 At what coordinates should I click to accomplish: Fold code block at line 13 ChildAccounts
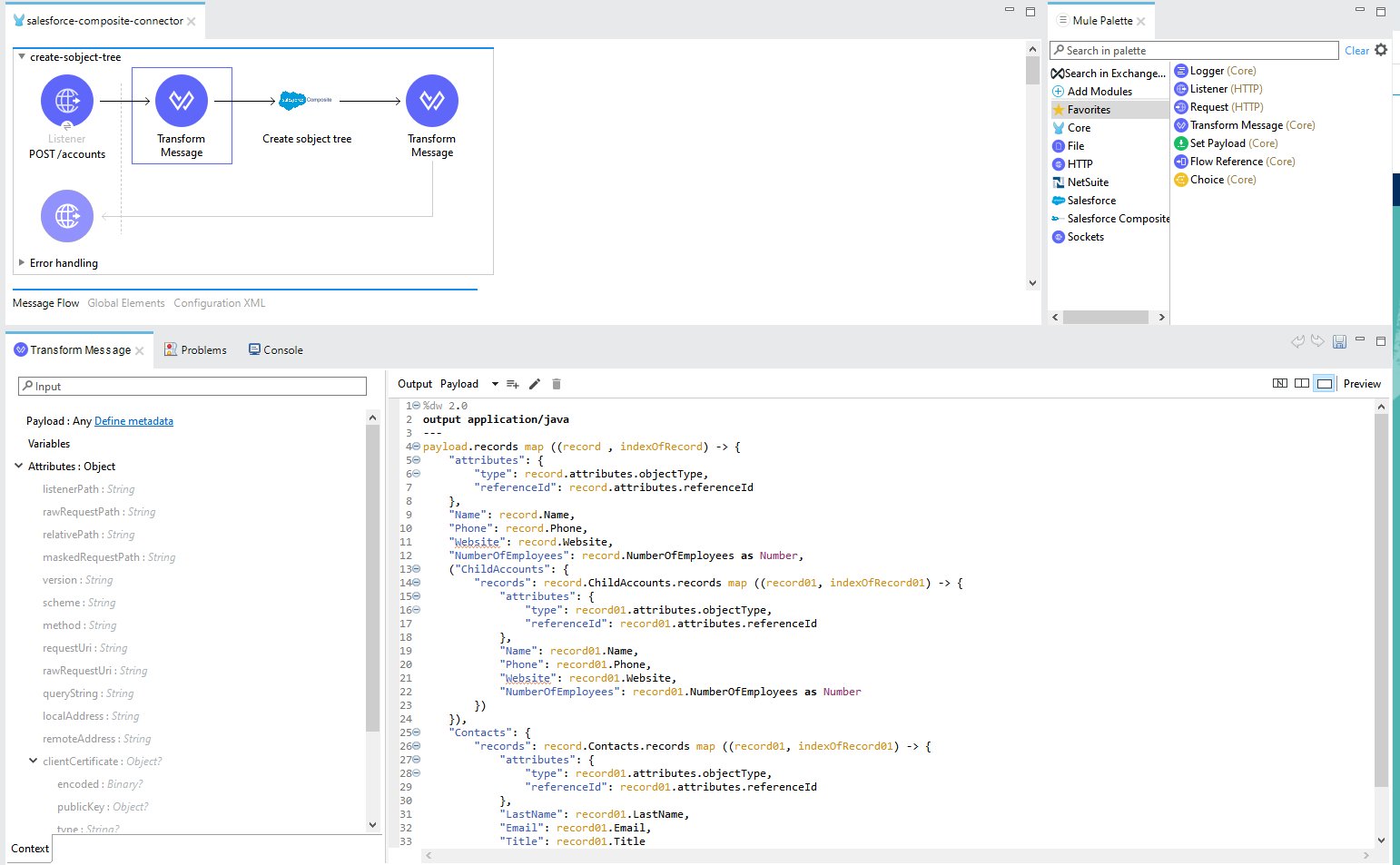click(416, 569)
